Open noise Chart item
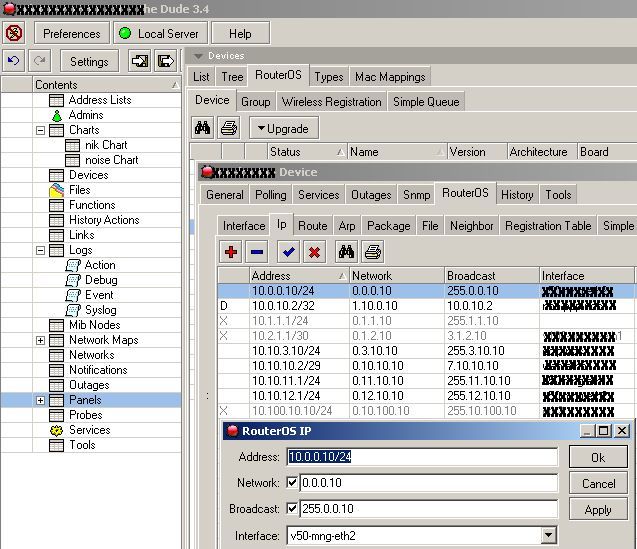The image size is (637, 549). click(x=112, y=160)
